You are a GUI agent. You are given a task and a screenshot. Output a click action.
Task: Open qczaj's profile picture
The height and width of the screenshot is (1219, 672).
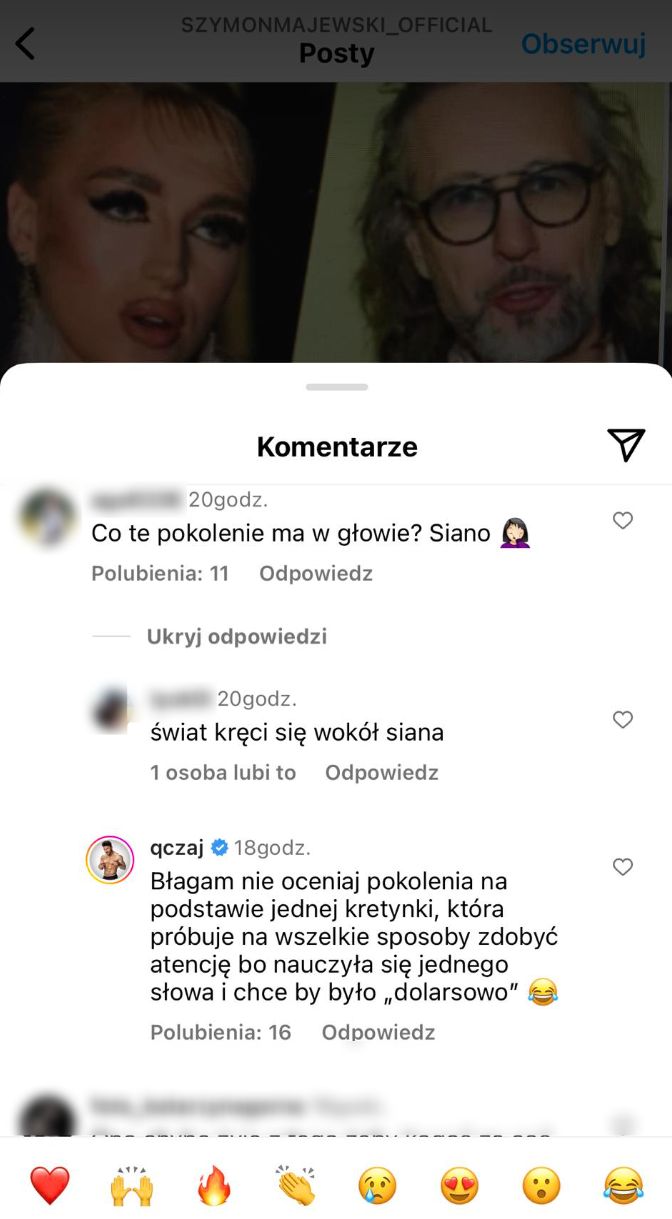110,859
